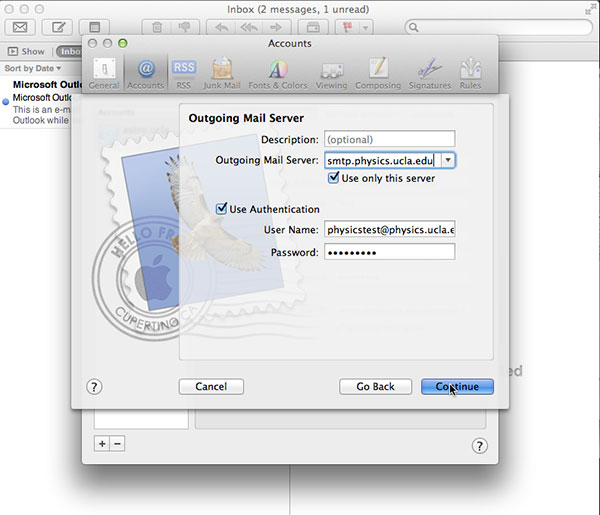This screenshot has height=515, width=600.
Task: Open help in the account setup sheet
Action: point(94,387)
